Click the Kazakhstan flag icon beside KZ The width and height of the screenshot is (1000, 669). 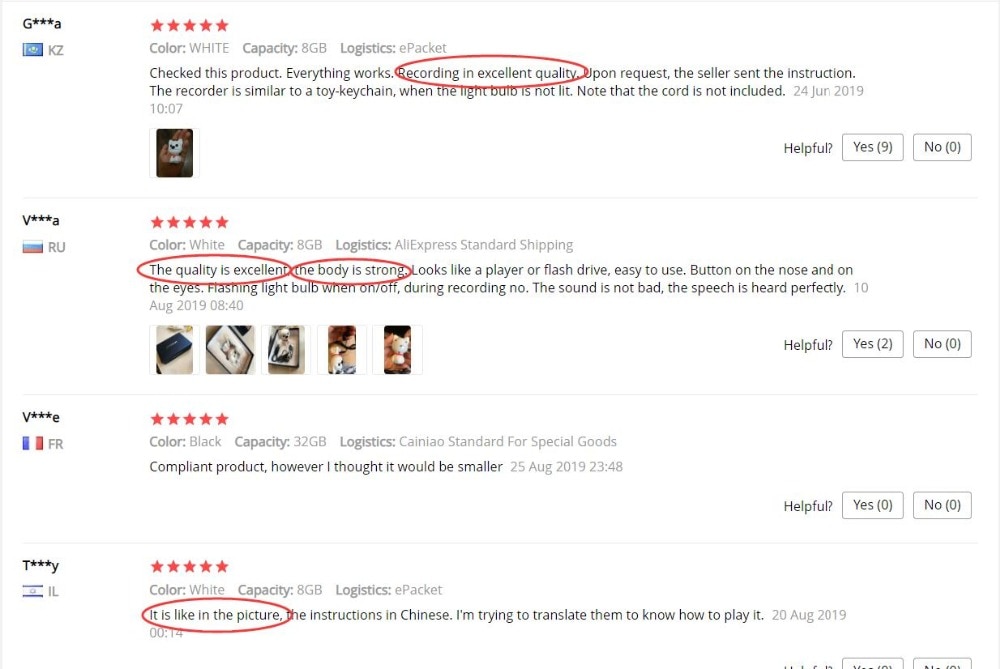click(x=33, y=50)
